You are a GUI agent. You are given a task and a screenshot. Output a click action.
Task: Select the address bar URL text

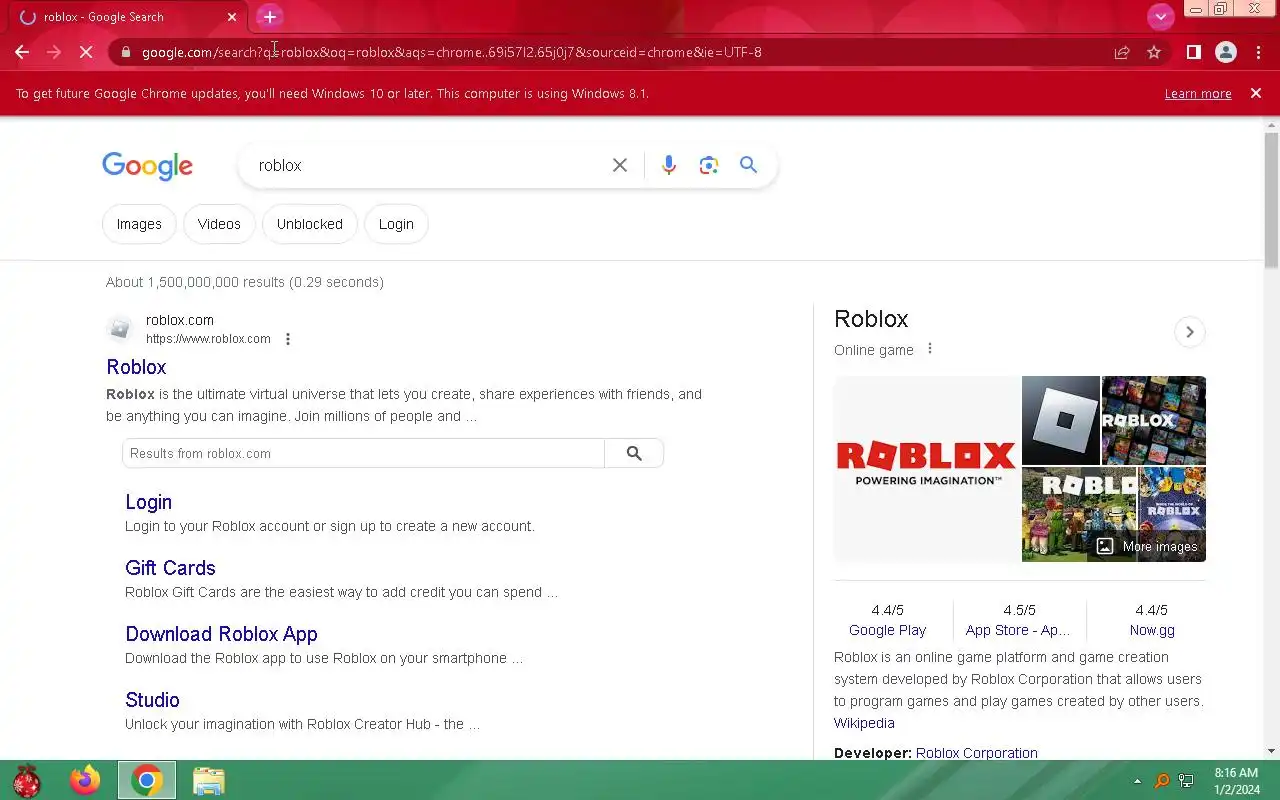pyautogui.click(x=451, y=52)
